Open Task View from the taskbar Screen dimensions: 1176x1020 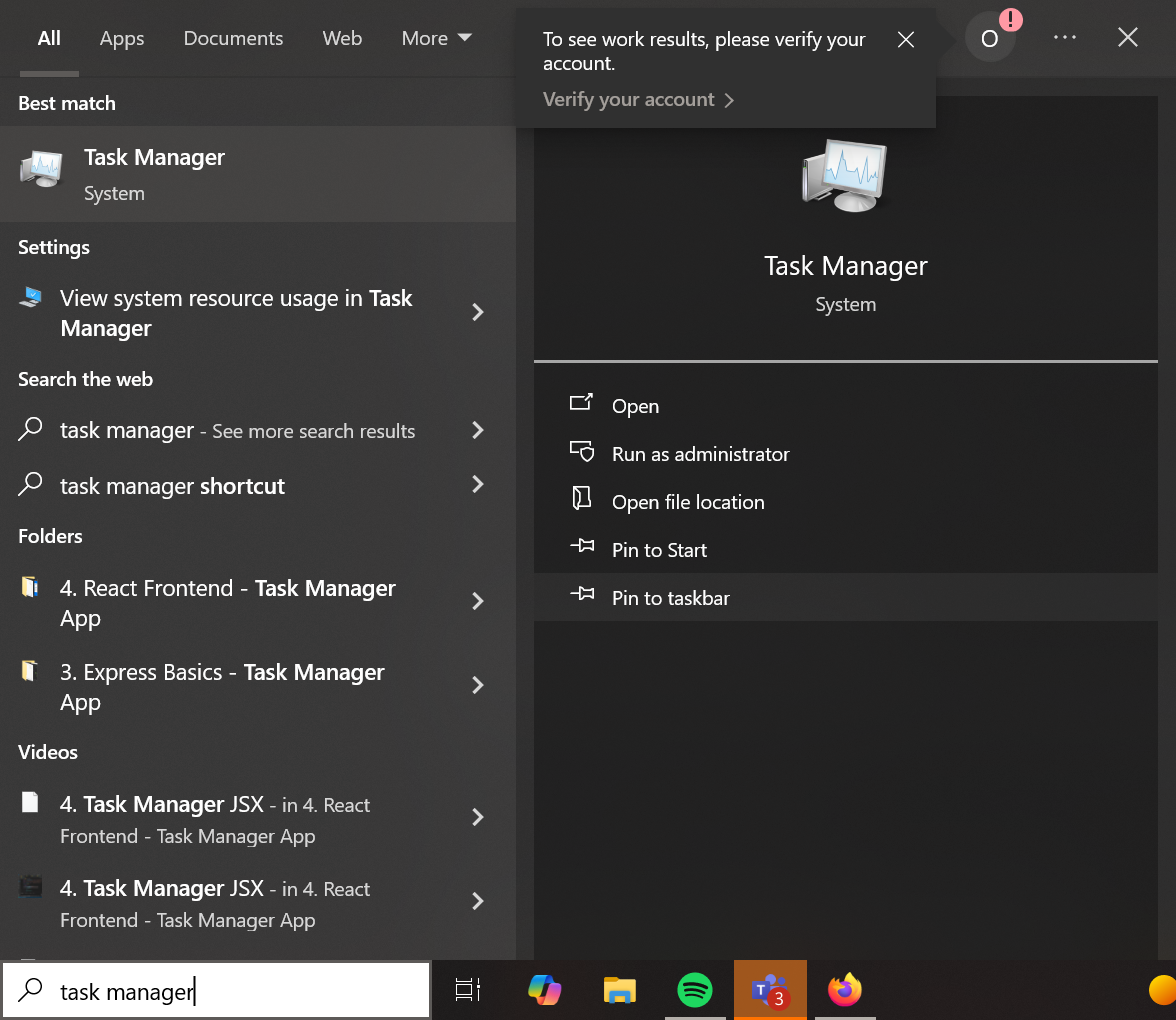click(x=468, y=990)
